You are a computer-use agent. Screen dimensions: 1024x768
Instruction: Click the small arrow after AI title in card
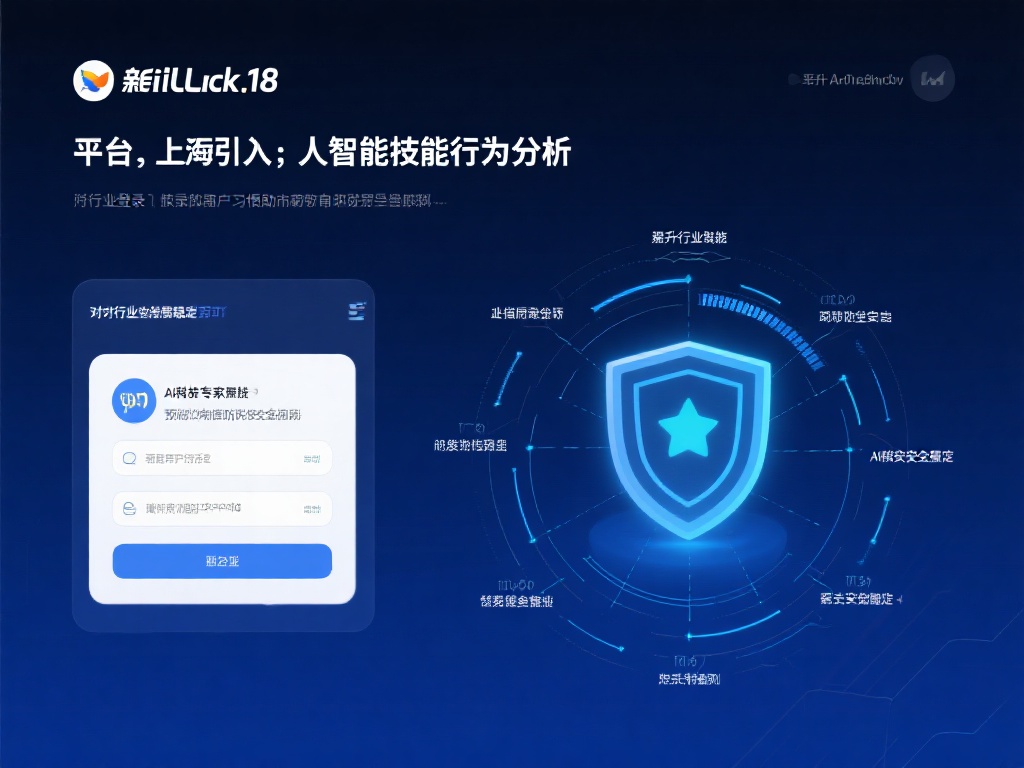[256, 392]
